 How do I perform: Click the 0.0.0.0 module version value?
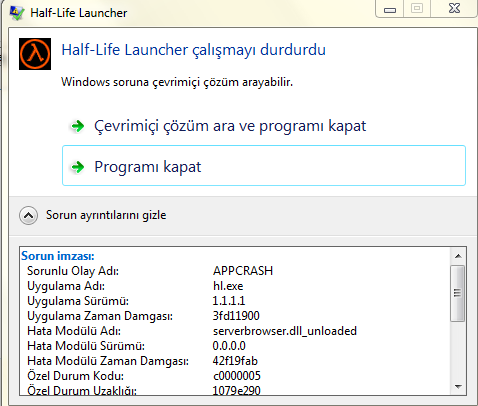point(229,346)
